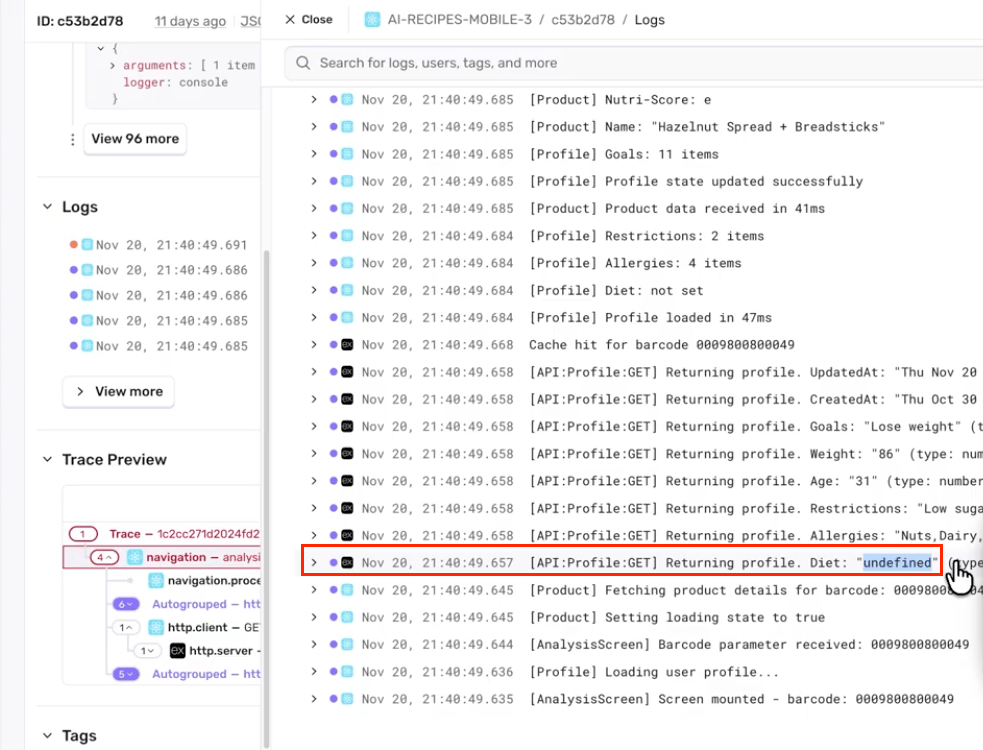Click the React icon on the navigation.proce span
The image size is (983, 750).
156,580
